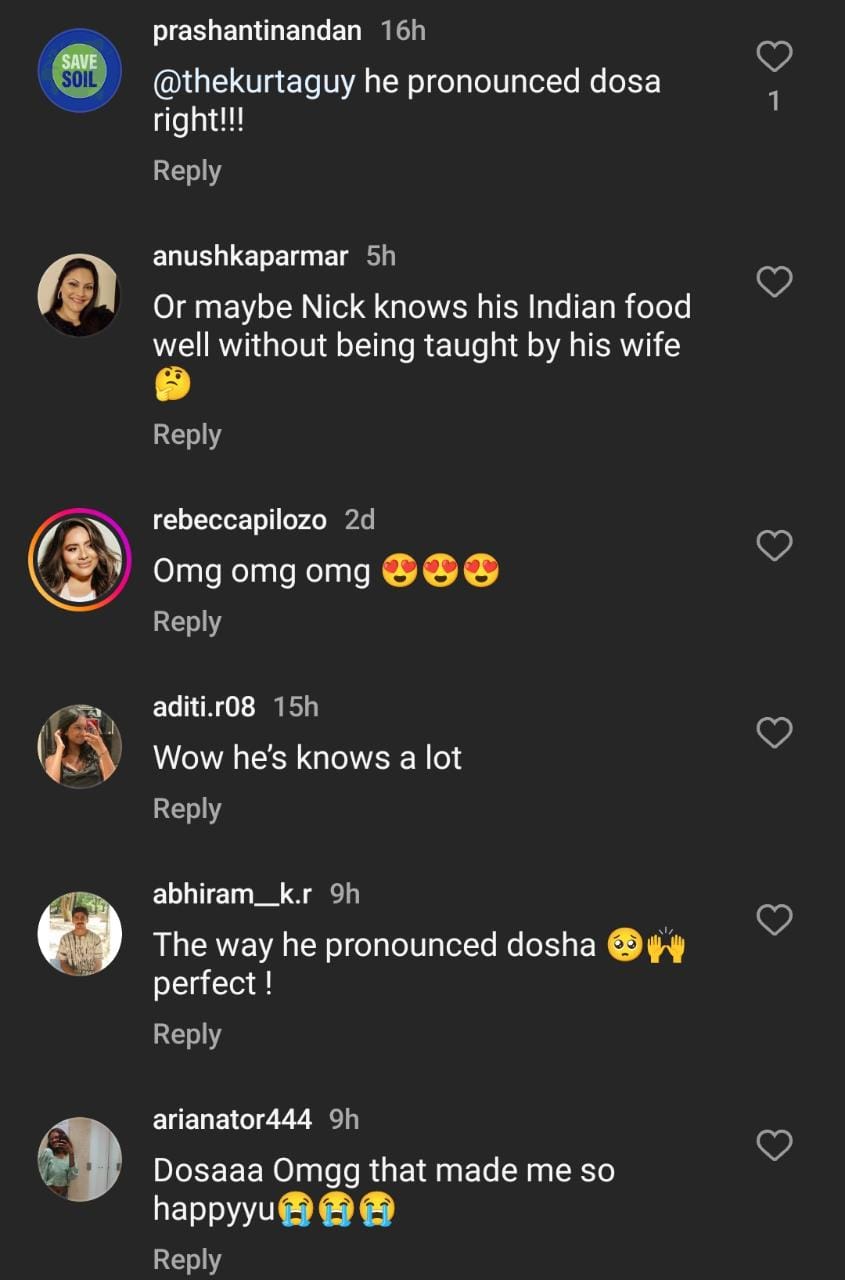Image resolution: width=845 pixels, height=1280 pixels.
Task: Reply to aditi.r08's comment
Action: [x=187, y=809]
